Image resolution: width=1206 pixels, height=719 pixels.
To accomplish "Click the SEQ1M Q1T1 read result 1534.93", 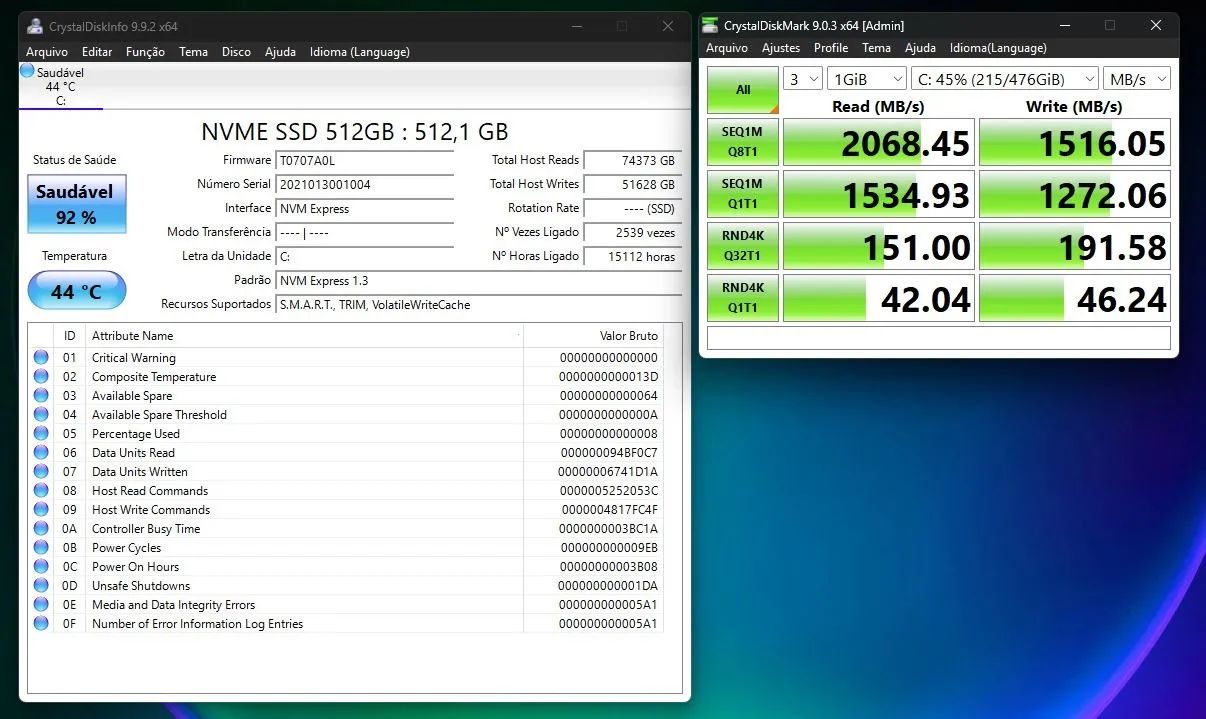I will [878, 195].
